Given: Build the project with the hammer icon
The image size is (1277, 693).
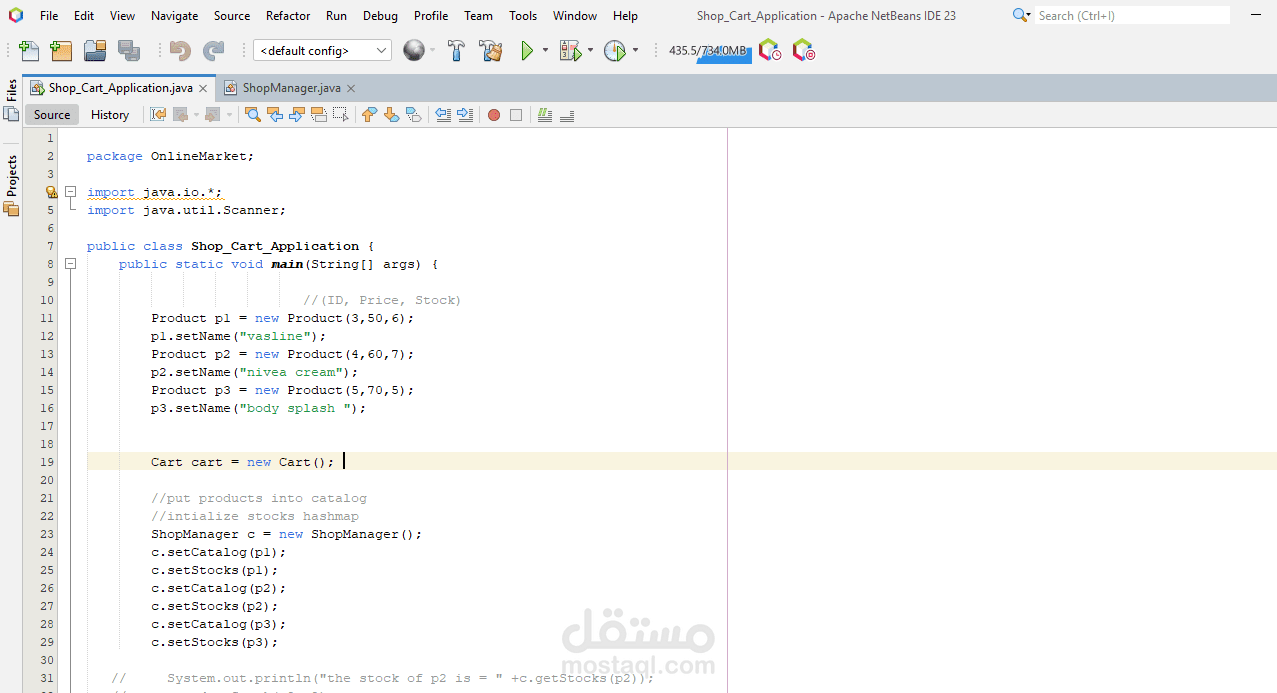Looking at the screenshot, I should point(456,51).
